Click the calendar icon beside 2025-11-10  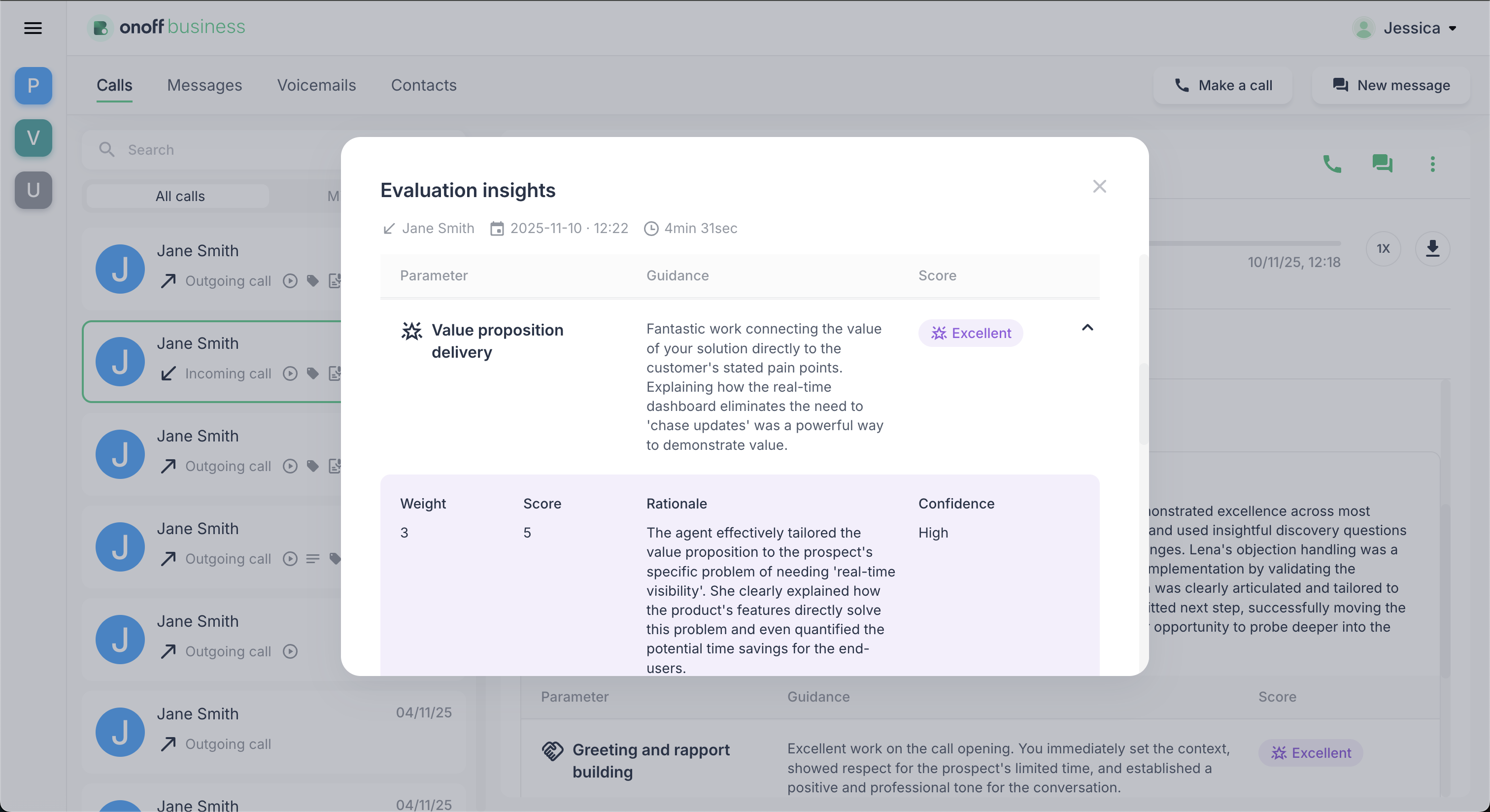[x=497, y=229]
